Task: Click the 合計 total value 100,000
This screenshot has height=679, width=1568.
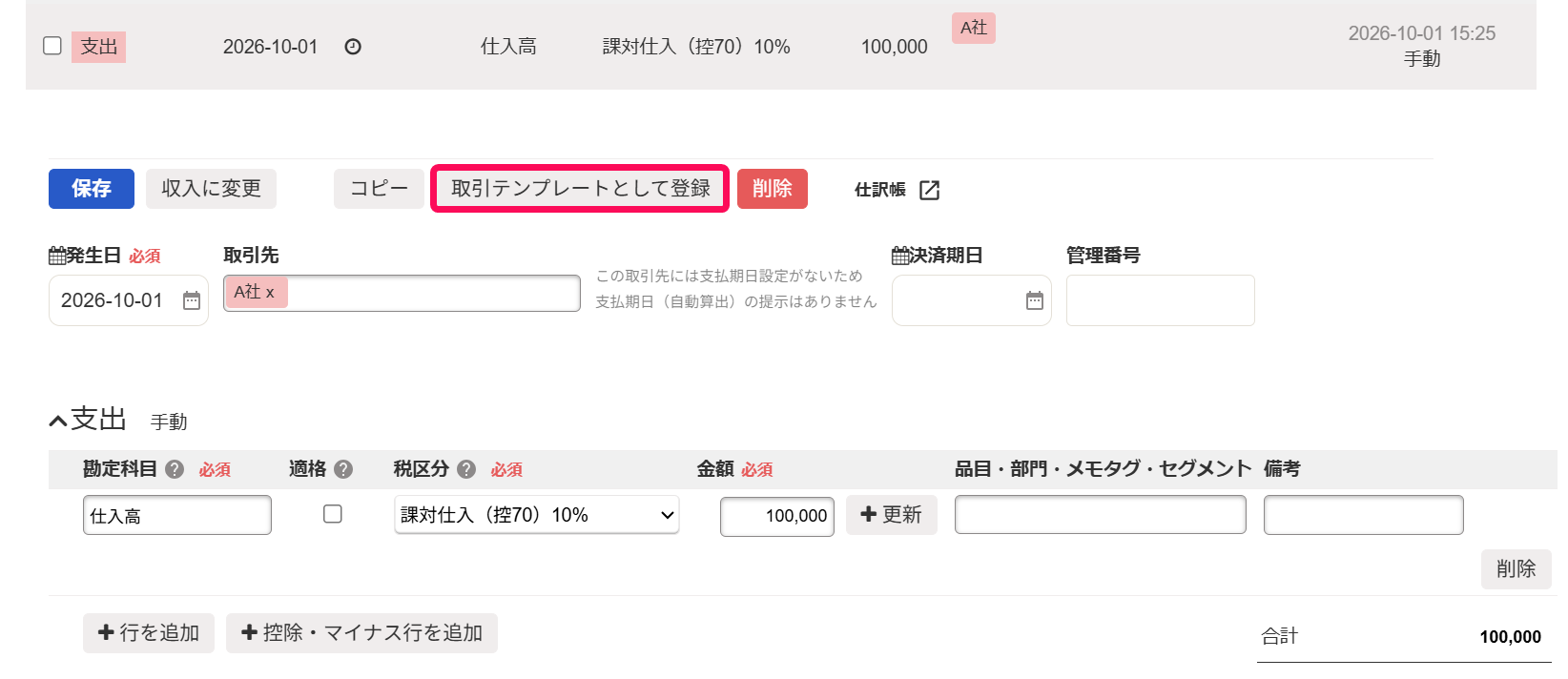Action: 1511,637
